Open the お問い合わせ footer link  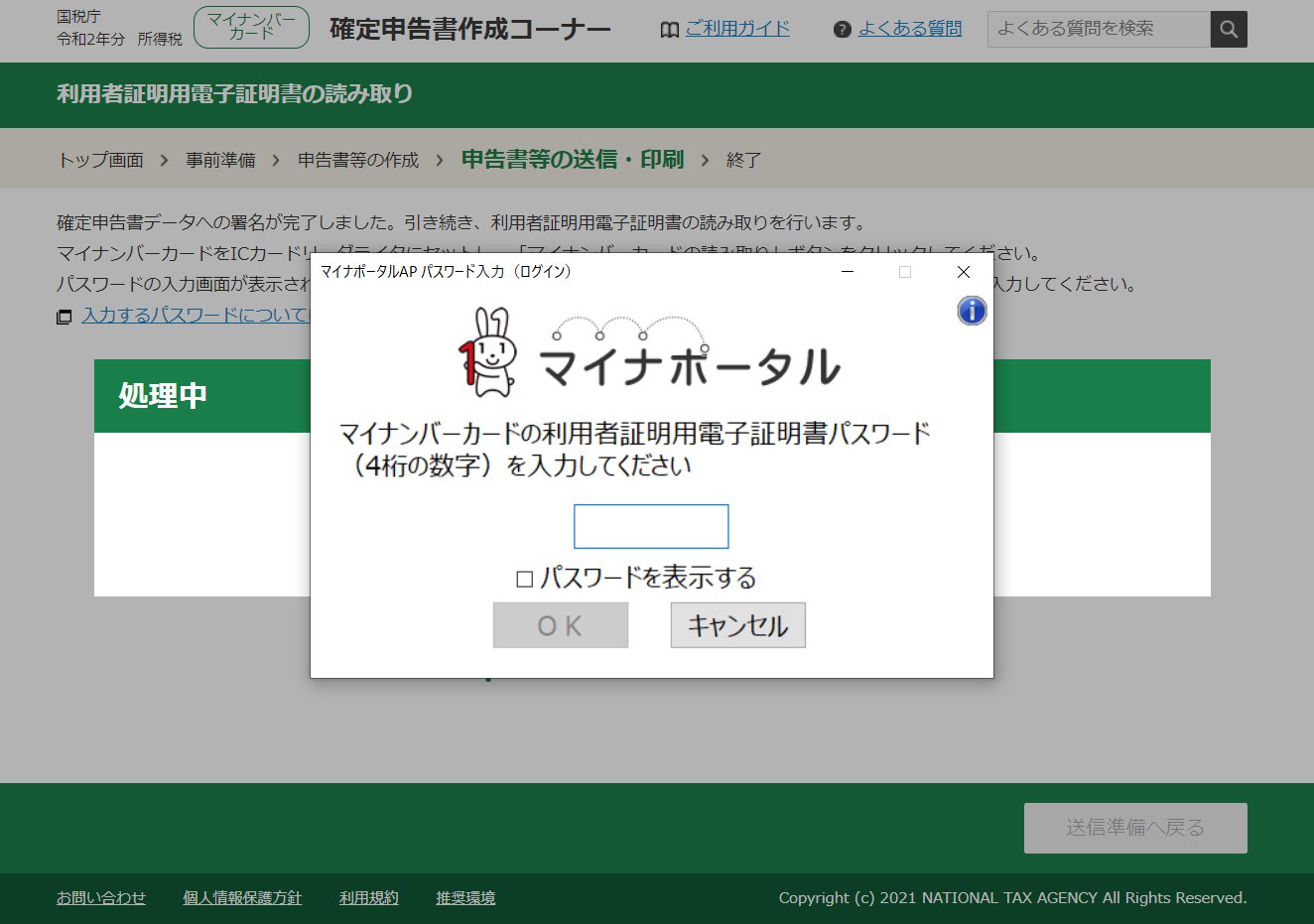pos(101,897)
